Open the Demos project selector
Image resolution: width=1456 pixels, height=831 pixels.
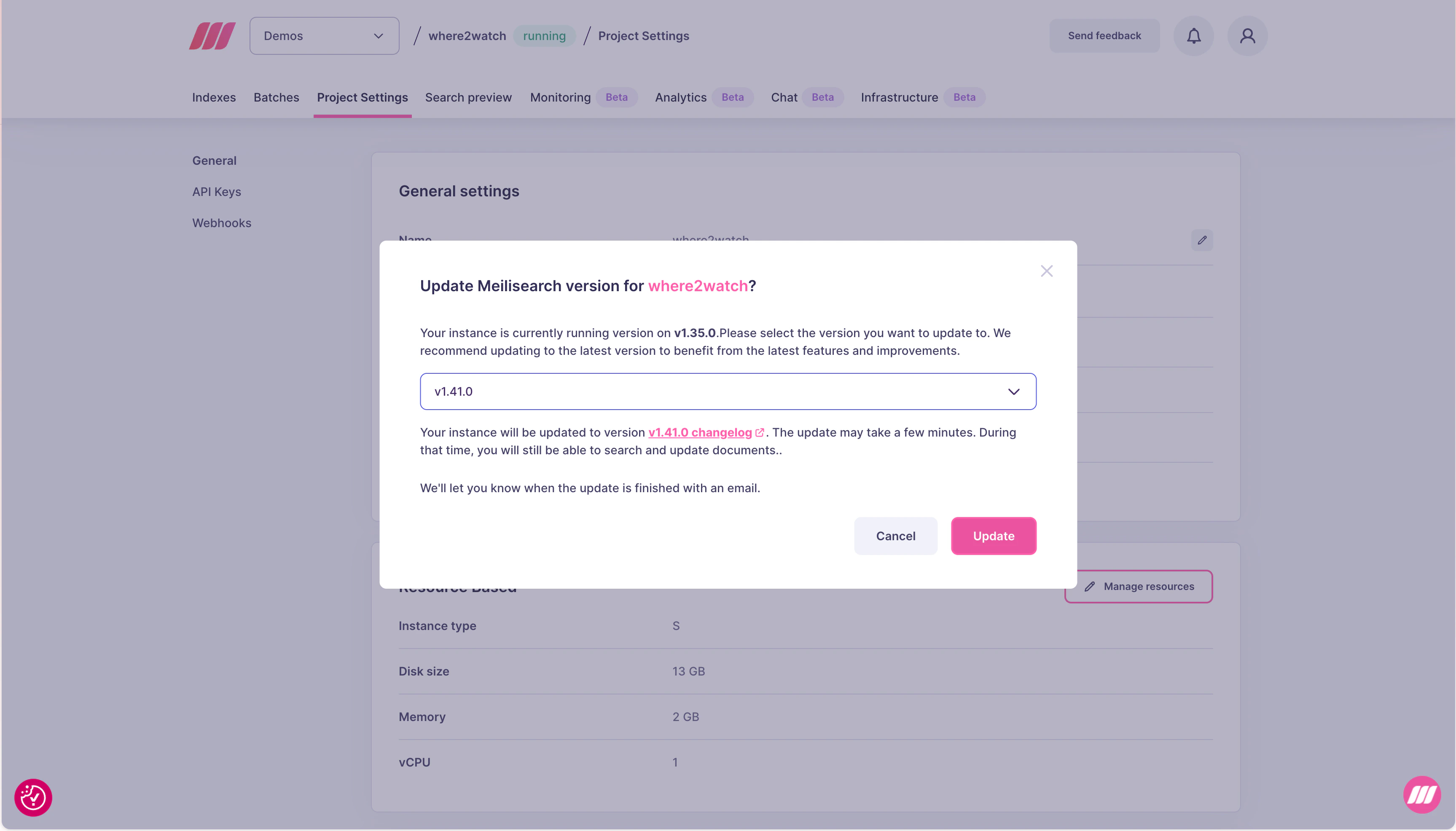(324, 35)
